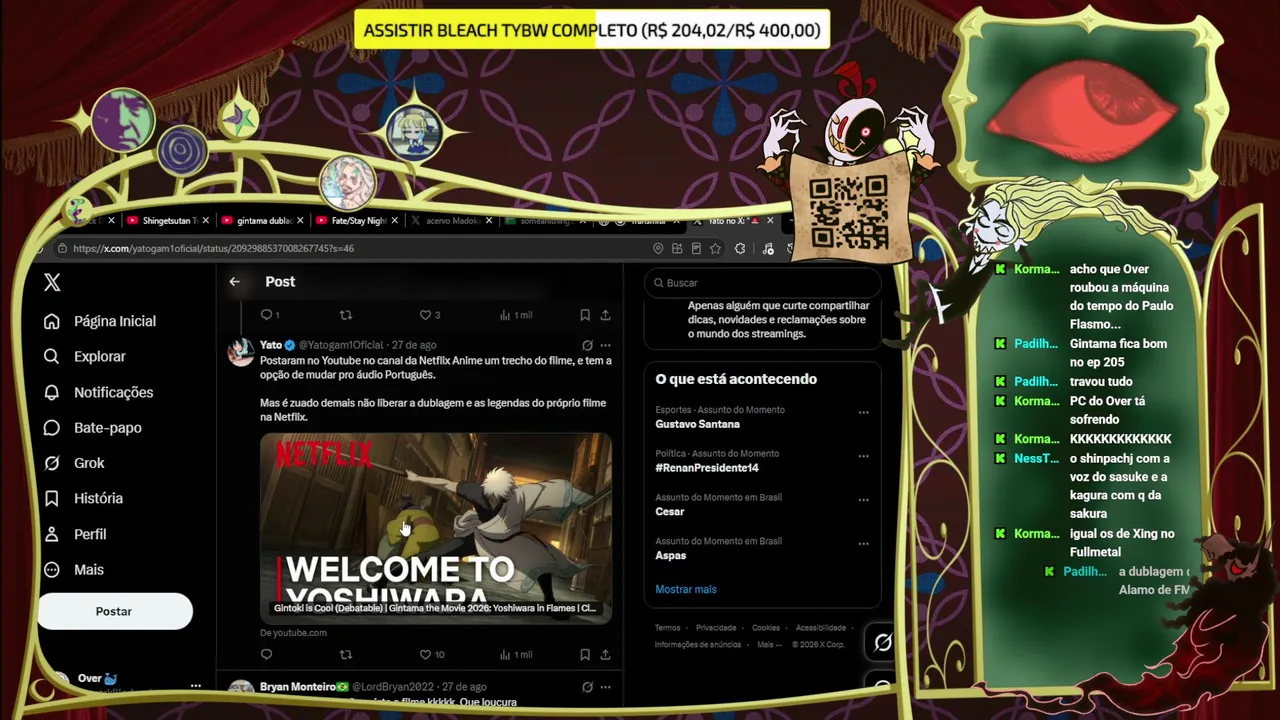Click Grok icon on Yato's post header
Screen dimensions: 1280x720
(x=587, y=345)
